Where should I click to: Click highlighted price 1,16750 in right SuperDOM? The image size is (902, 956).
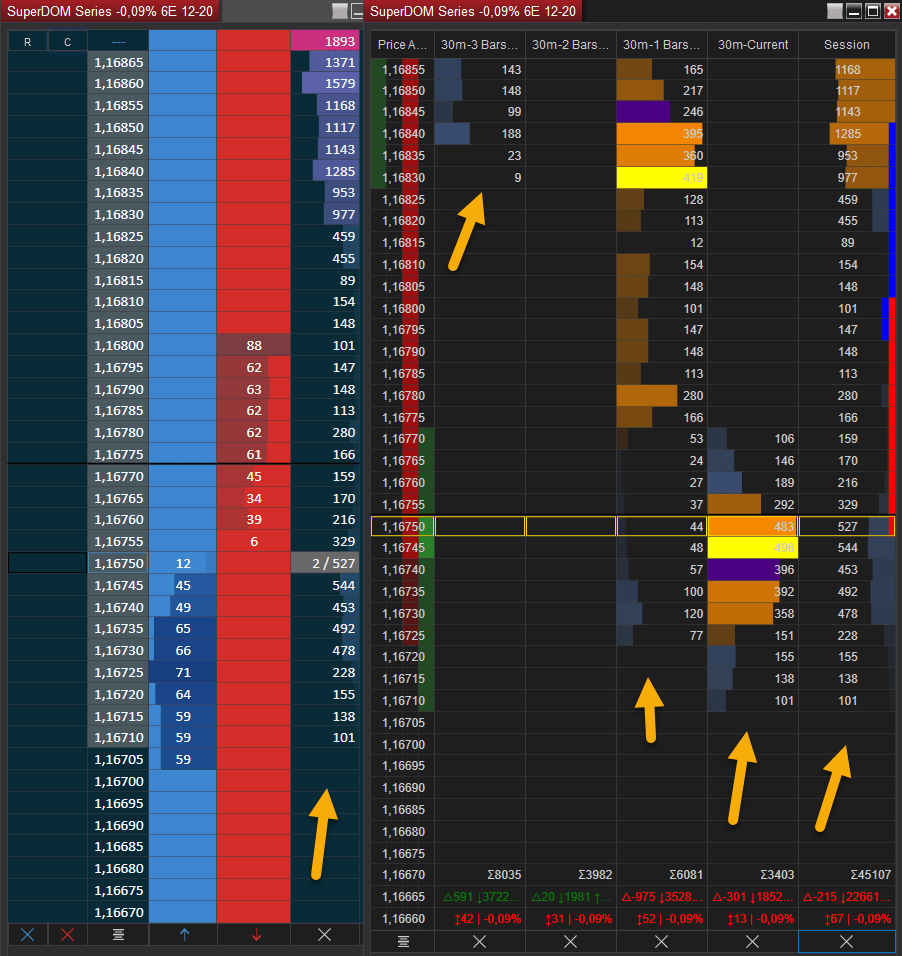pyautogui.click(x=403, y=526)
